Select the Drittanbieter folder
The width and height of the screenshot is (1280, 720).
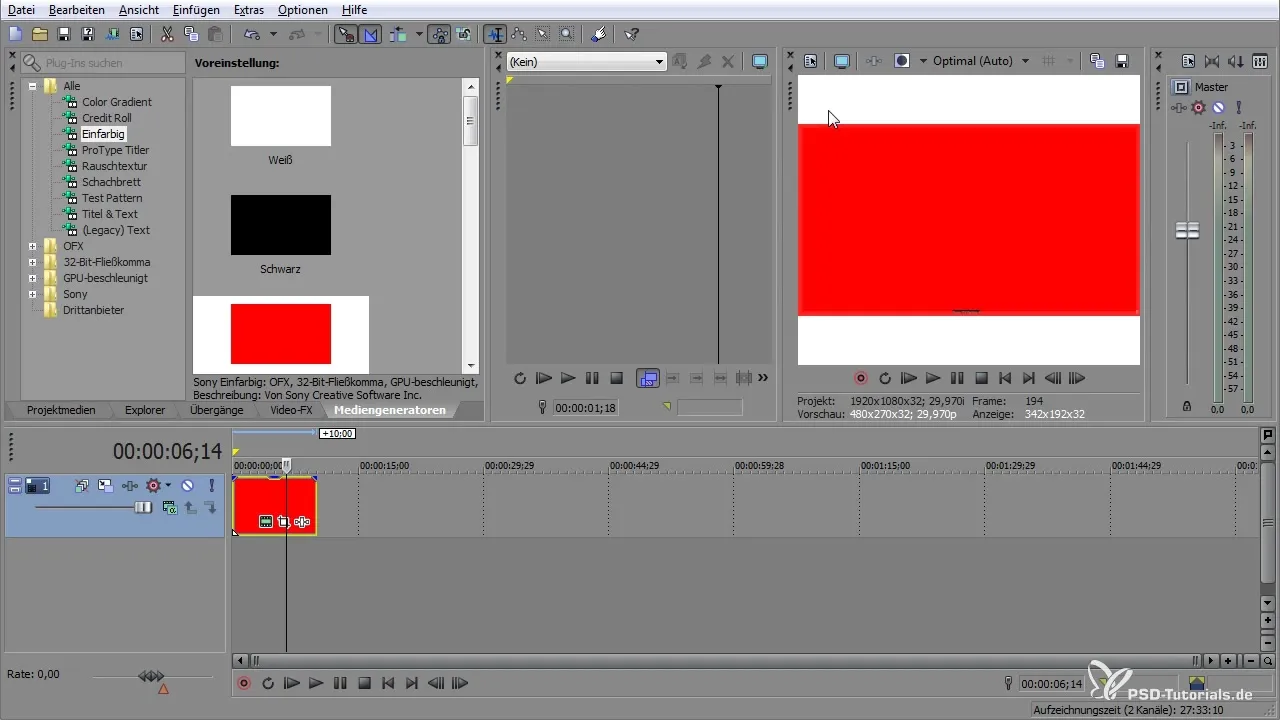pyautogui.click(x=94, y=310)
